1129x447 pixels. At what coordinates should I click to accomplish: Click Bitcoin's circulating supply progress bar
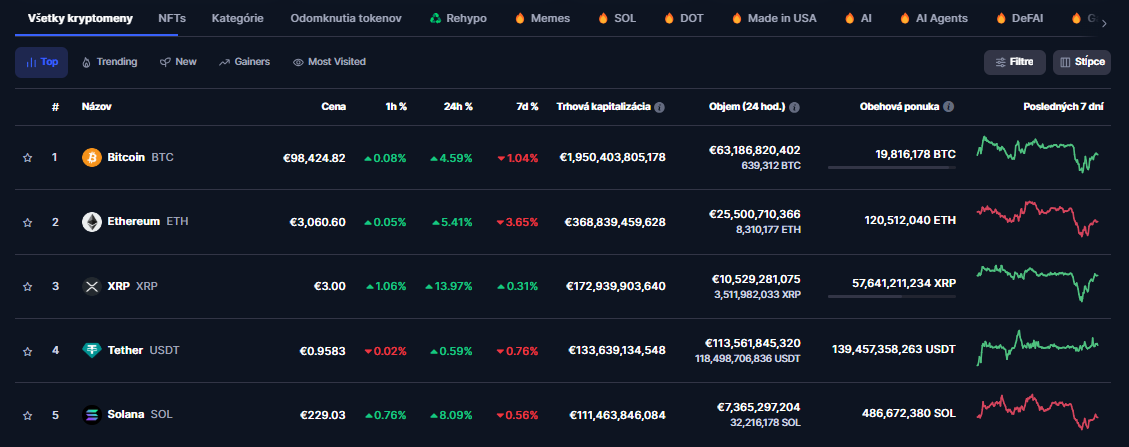click(892, 168)
